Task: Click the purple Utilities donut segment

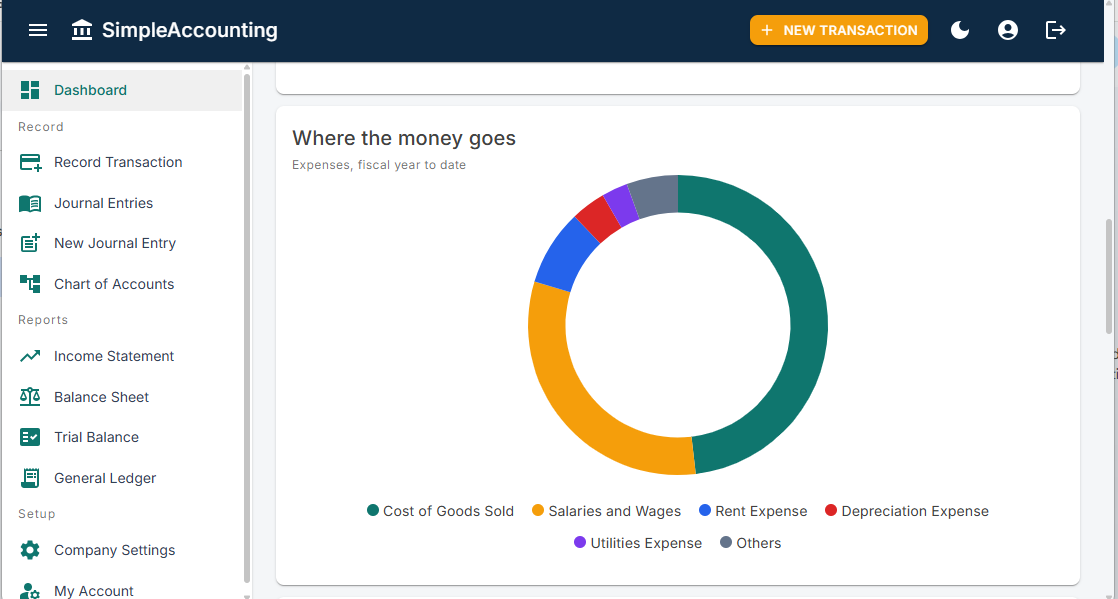Action: click(621, 206)
